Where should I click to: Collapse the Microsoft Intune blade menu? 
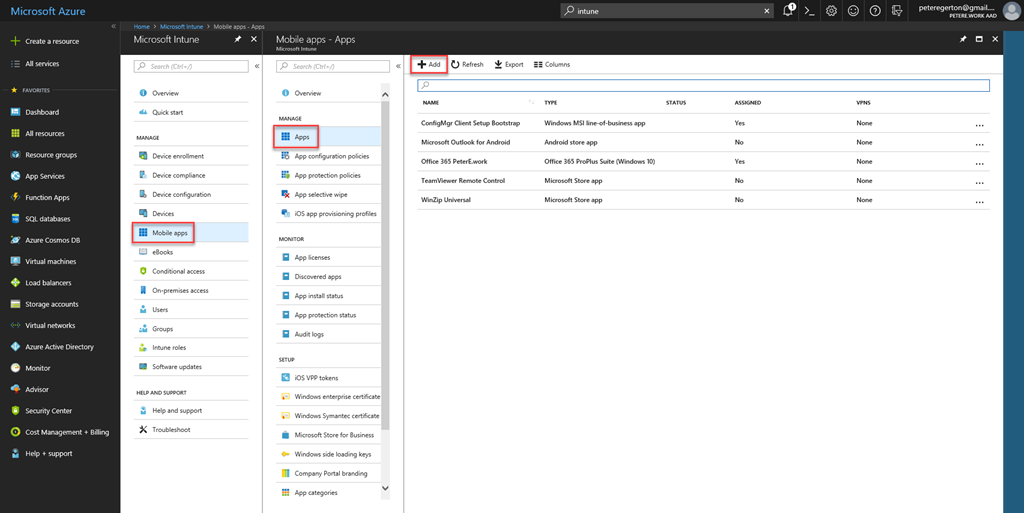(257, 66)
